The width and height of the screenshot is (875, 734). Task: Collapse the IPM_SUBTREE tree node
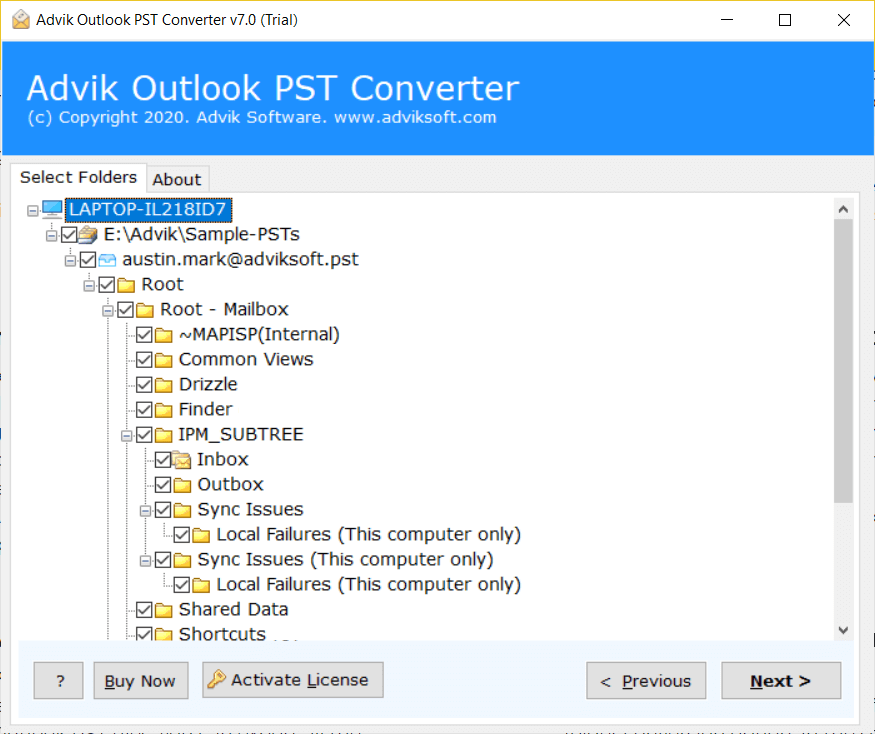coord(126,434)
